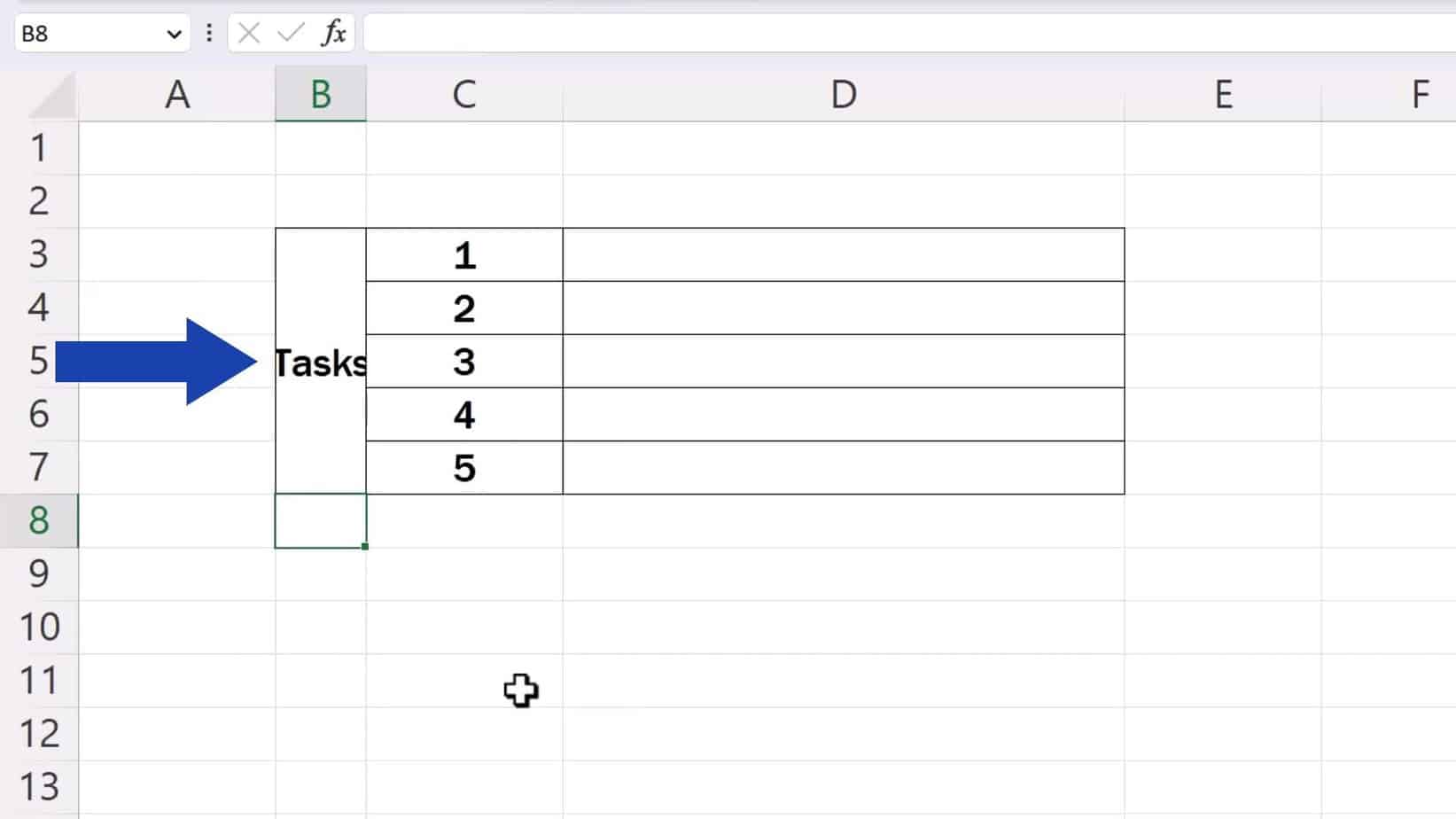Select the cell containing 'Tasks'

pos(321,362)
